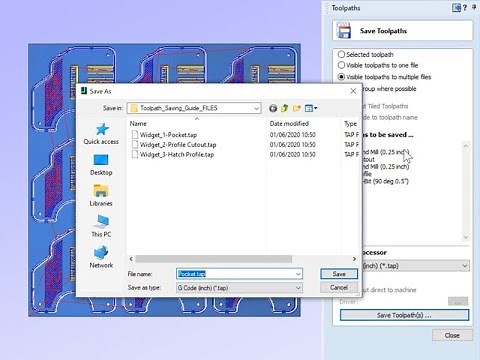Close the Save As dialog with X
Image resolution: width=480 pixels, height=360 pixels.
pyautogui.click(x=353, y=91)
